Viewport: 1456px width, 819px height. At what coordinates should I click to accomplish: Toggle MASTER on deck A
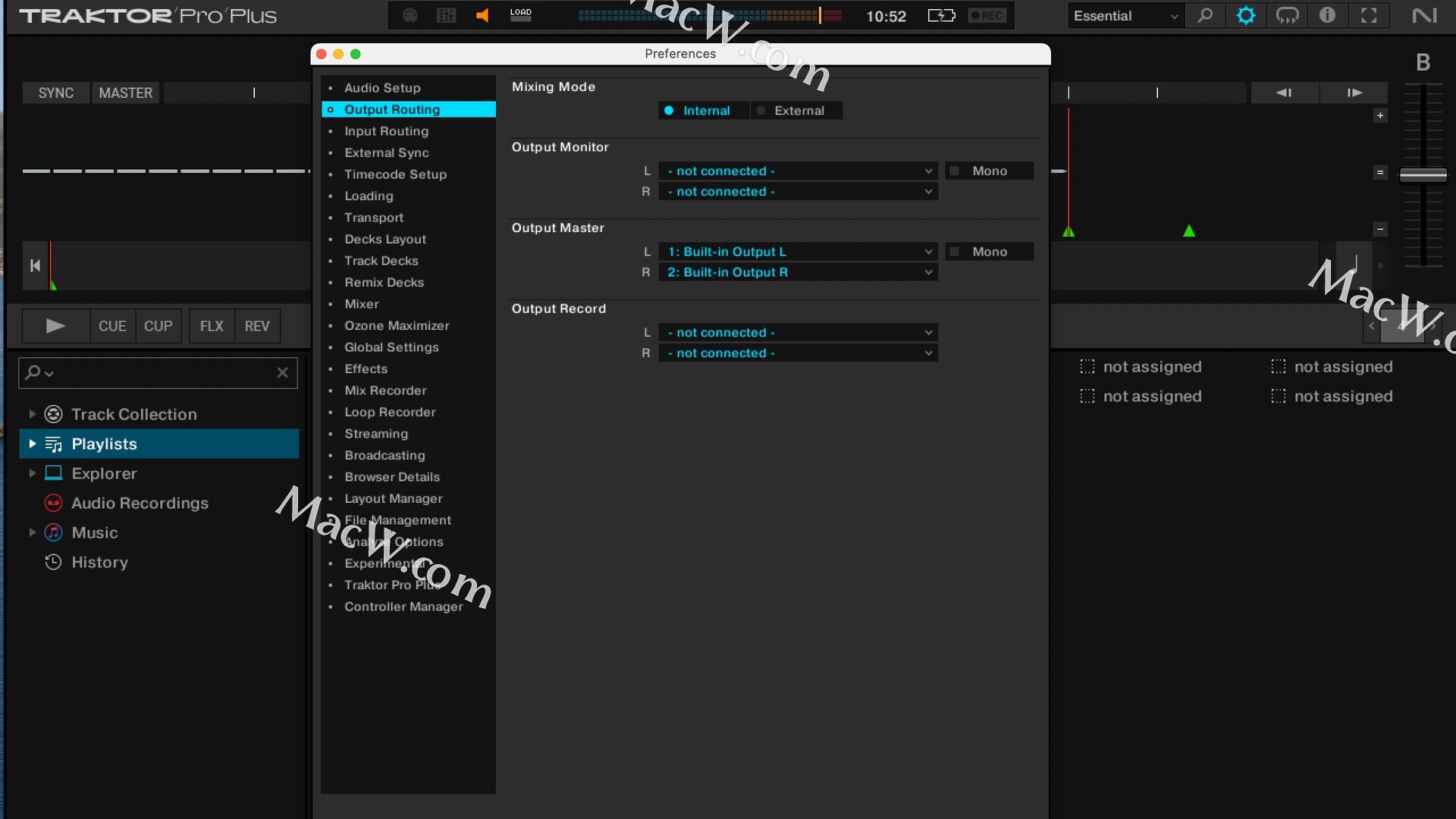point(126,93)
